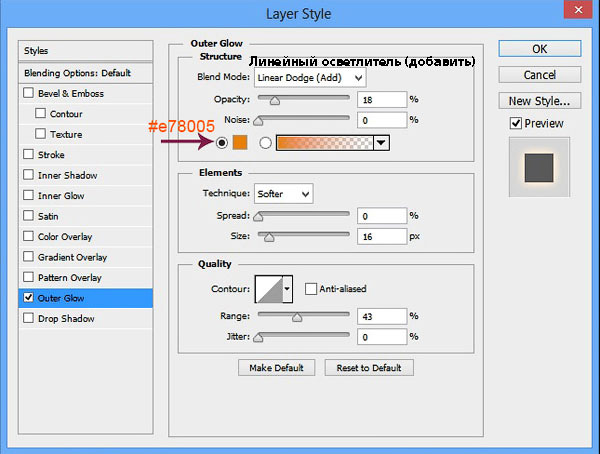This screenshot has width=600, height=454.
Task: Open the Contour curve thumbnail picker
Action: coord(269,289)
